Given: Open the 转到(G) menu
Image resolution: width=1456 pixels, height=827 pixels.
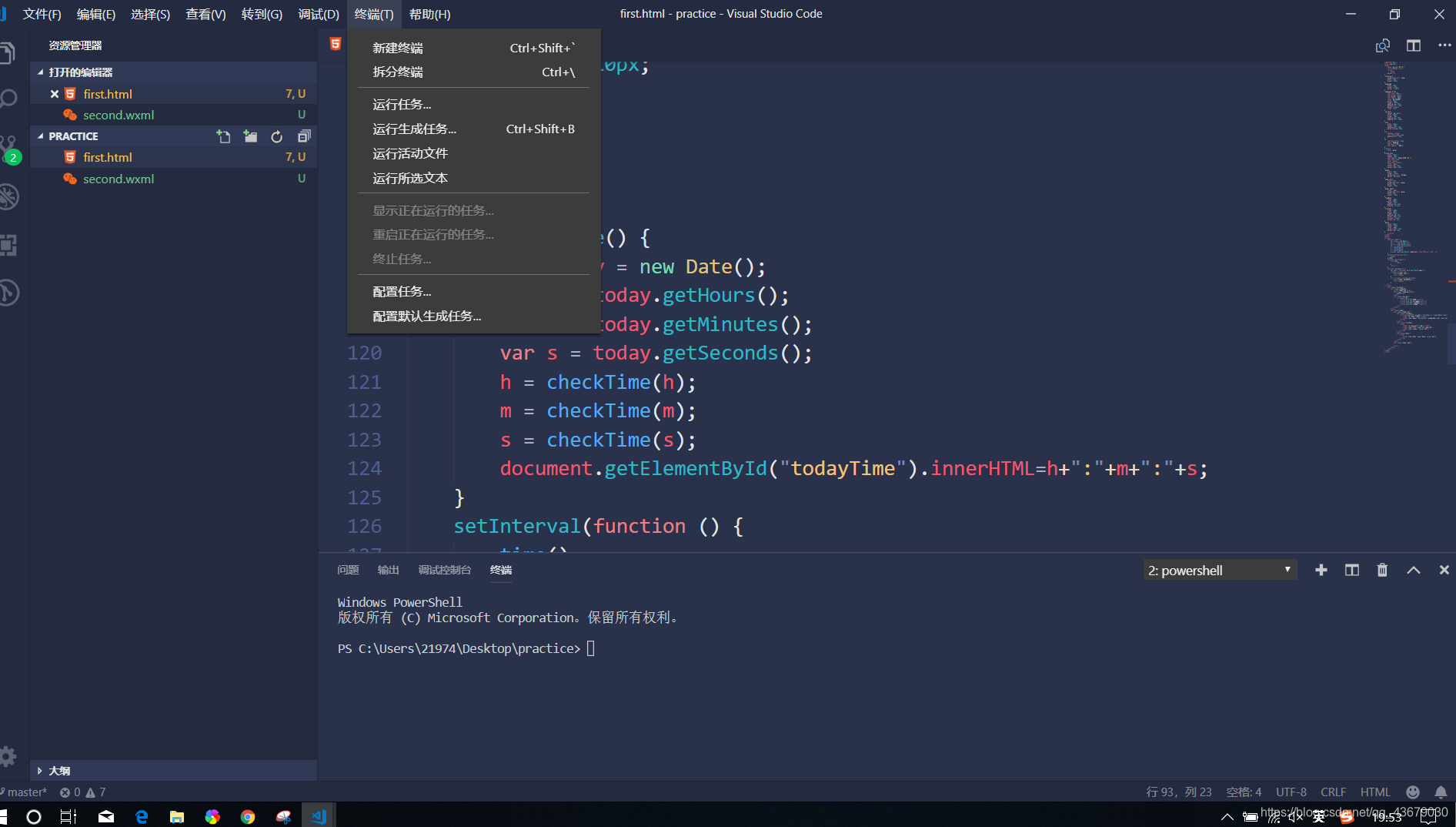Looking at the screenshot, I should coord(262,14).
